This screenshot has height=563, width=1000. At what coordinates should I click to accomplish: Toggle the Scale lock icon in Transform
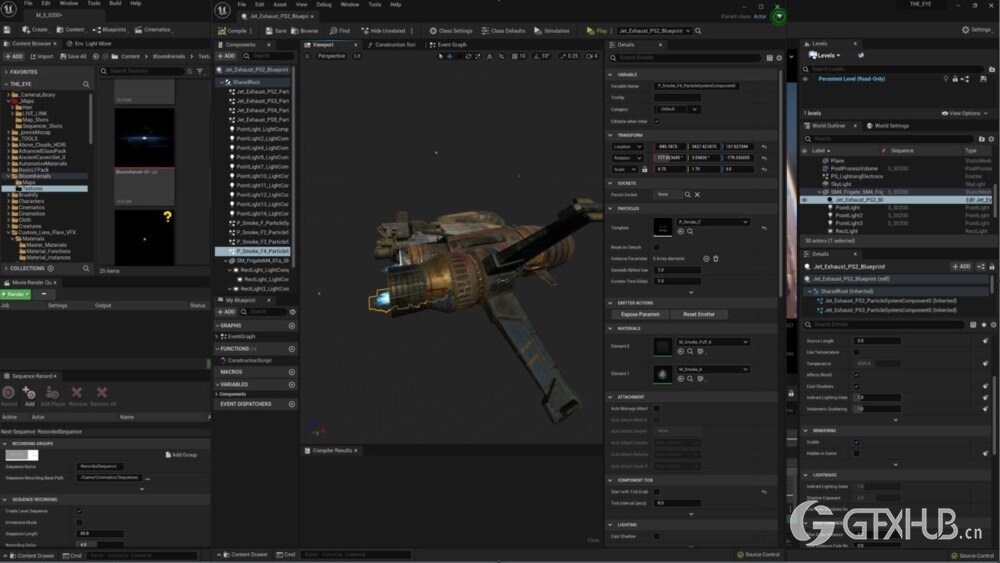644,170
